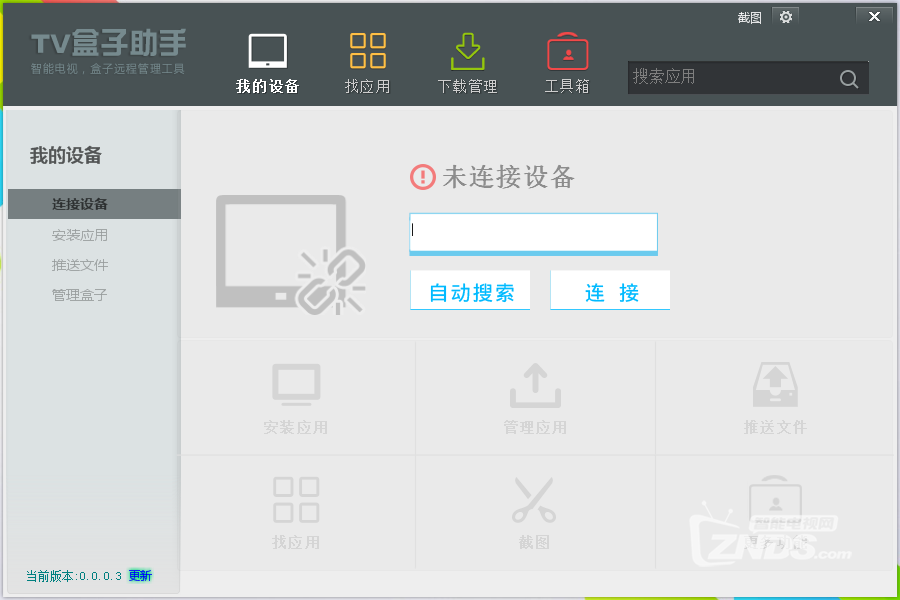Click the 截图 scissors tile icon
The image size is (900, 600).
click(x=534, y=500)
